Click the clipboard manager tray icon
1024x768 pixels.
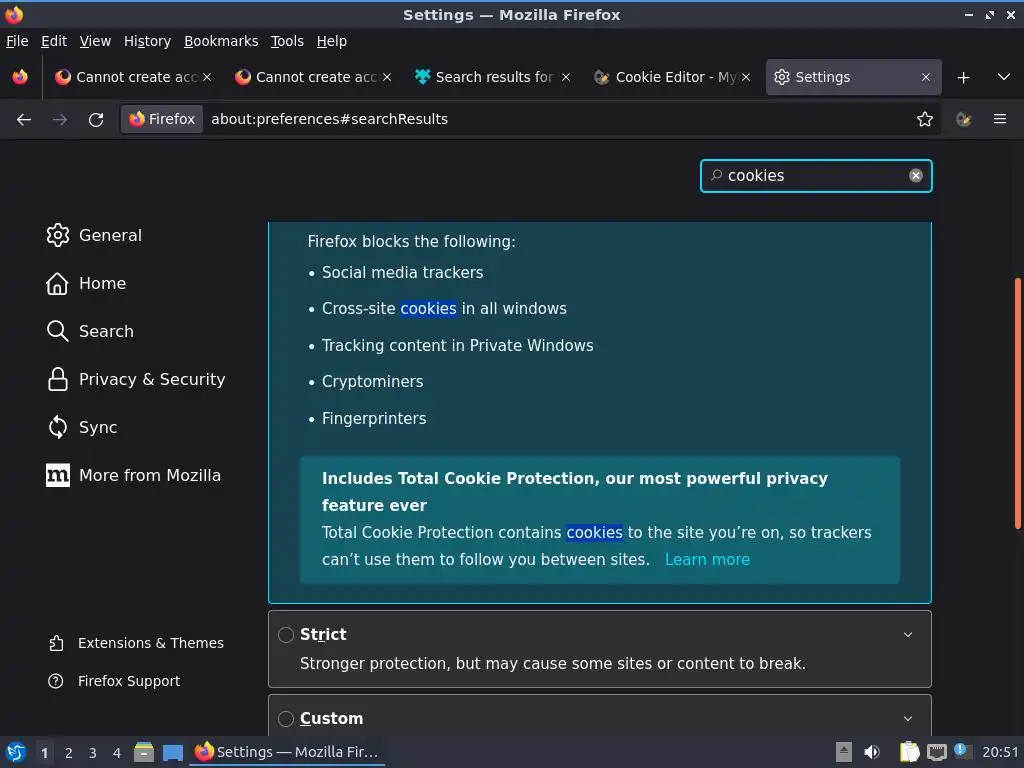[x=909, y=752]
